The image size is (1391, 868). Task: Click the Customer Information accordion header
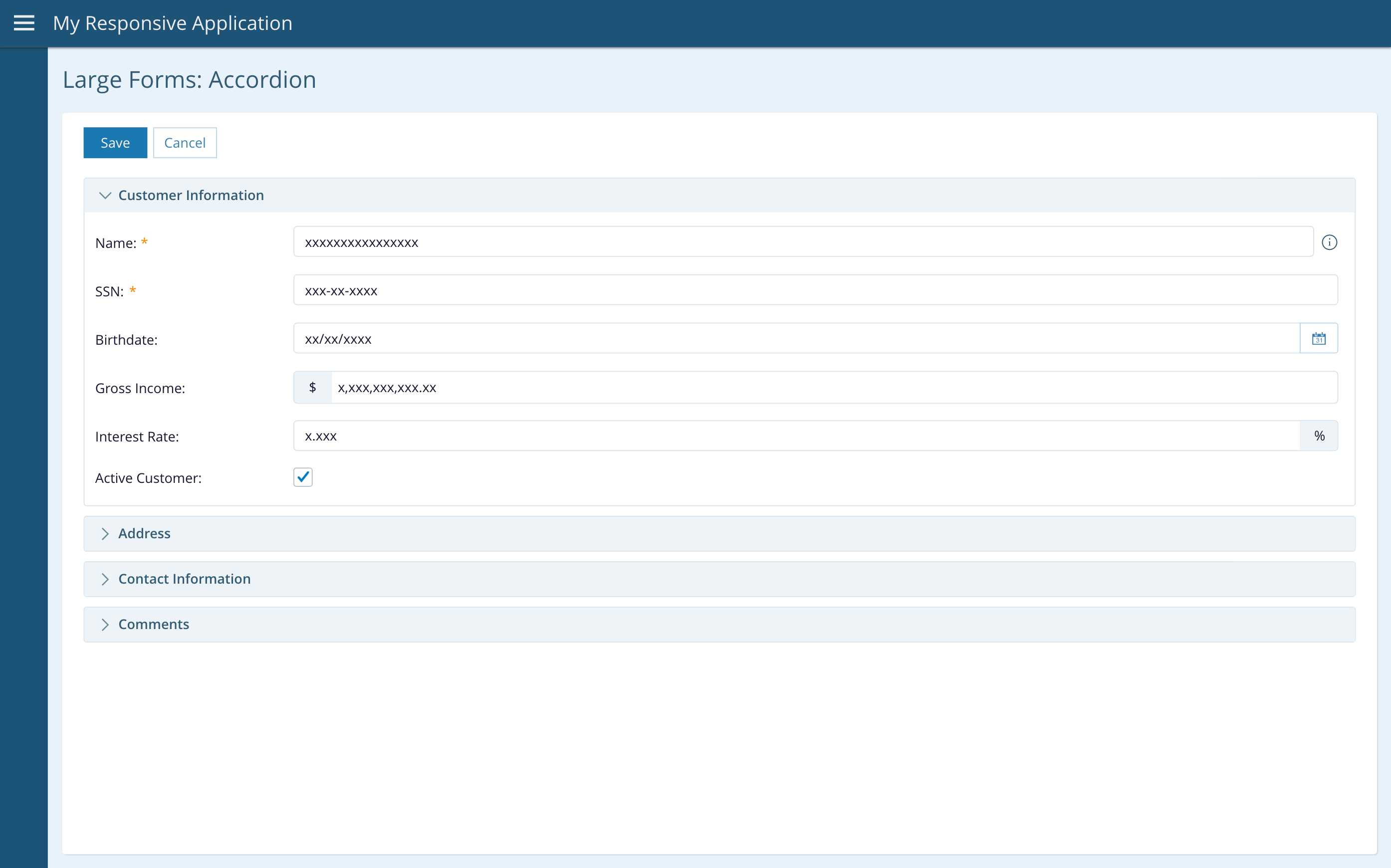(191, 195)
